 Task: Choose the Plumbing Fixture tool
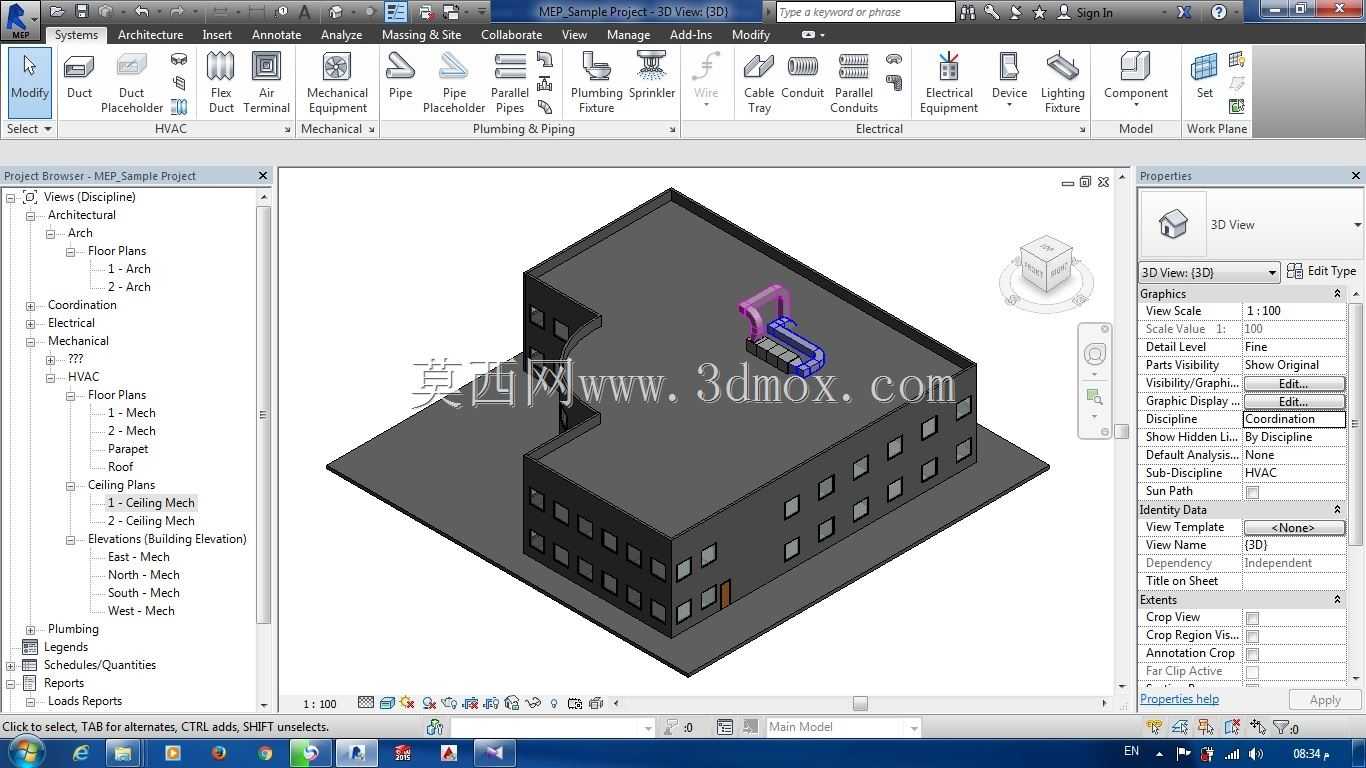tap(596, 82)
